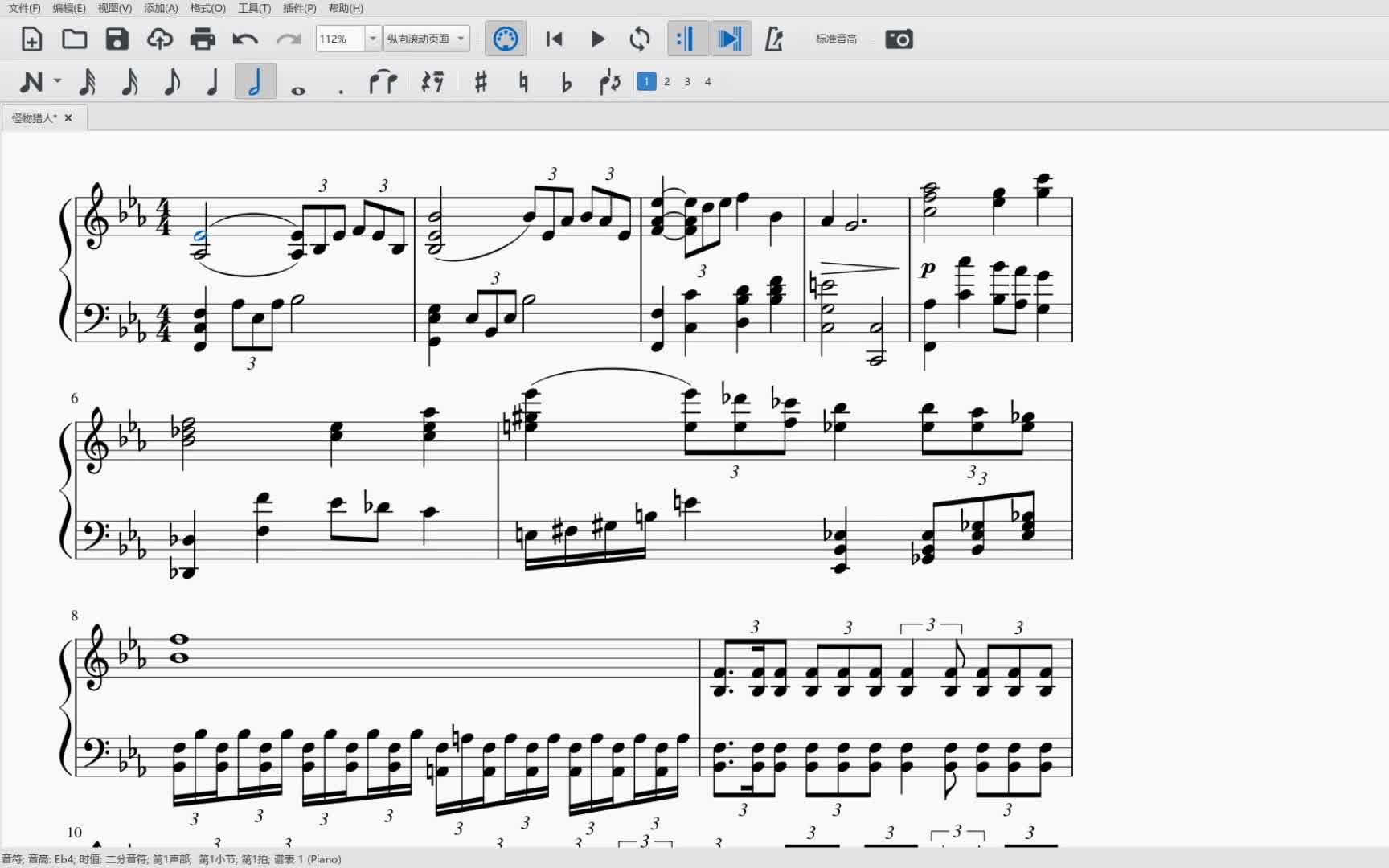This screenshot has height=868, width=1389.
Task: Apply a sharp accidental
Action: point(481,81)
